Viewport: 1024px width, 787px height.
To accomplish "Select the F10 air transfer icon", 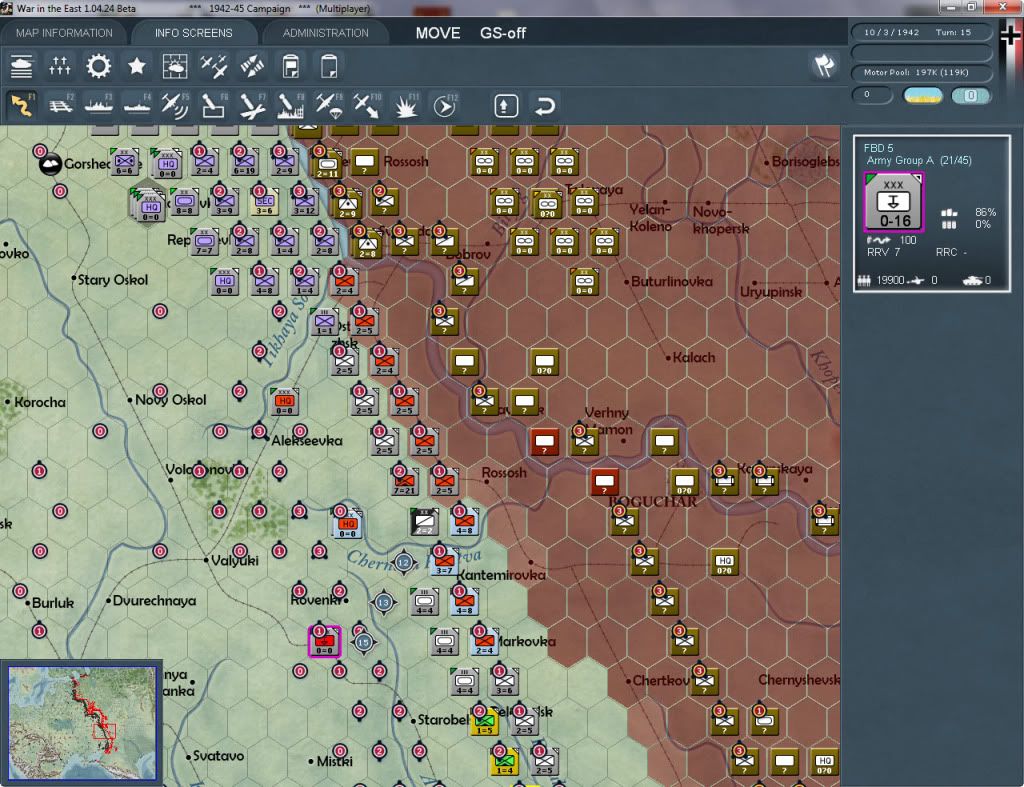I will pyautogui.click(x=367, y=105).
